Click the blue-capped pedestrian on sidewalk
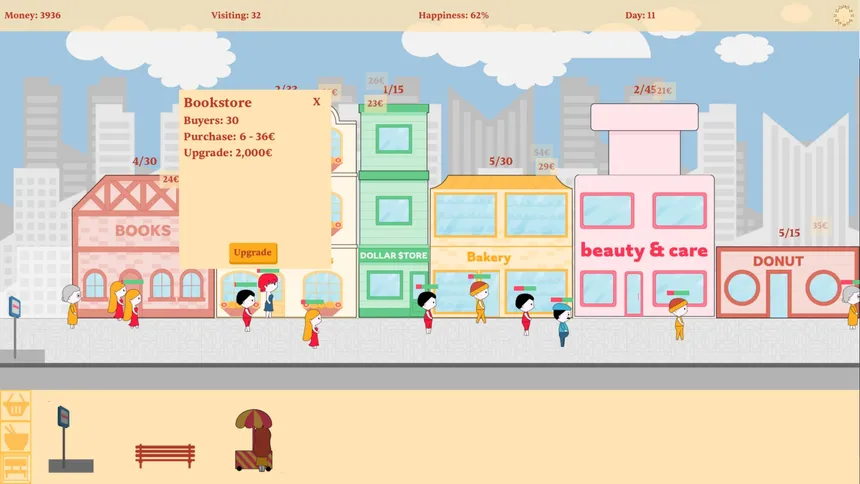This screenshot has width=860, height=484. 562,325
